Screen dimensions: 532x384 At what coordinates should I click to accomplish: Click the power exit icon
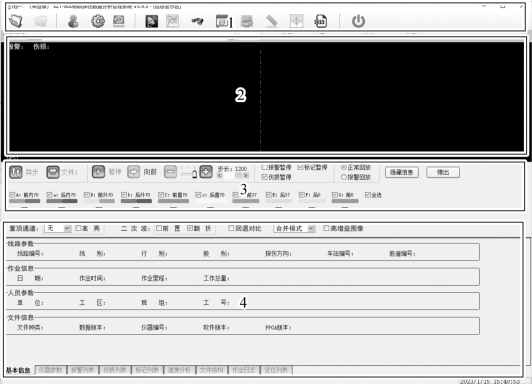(x=358, y=21)
